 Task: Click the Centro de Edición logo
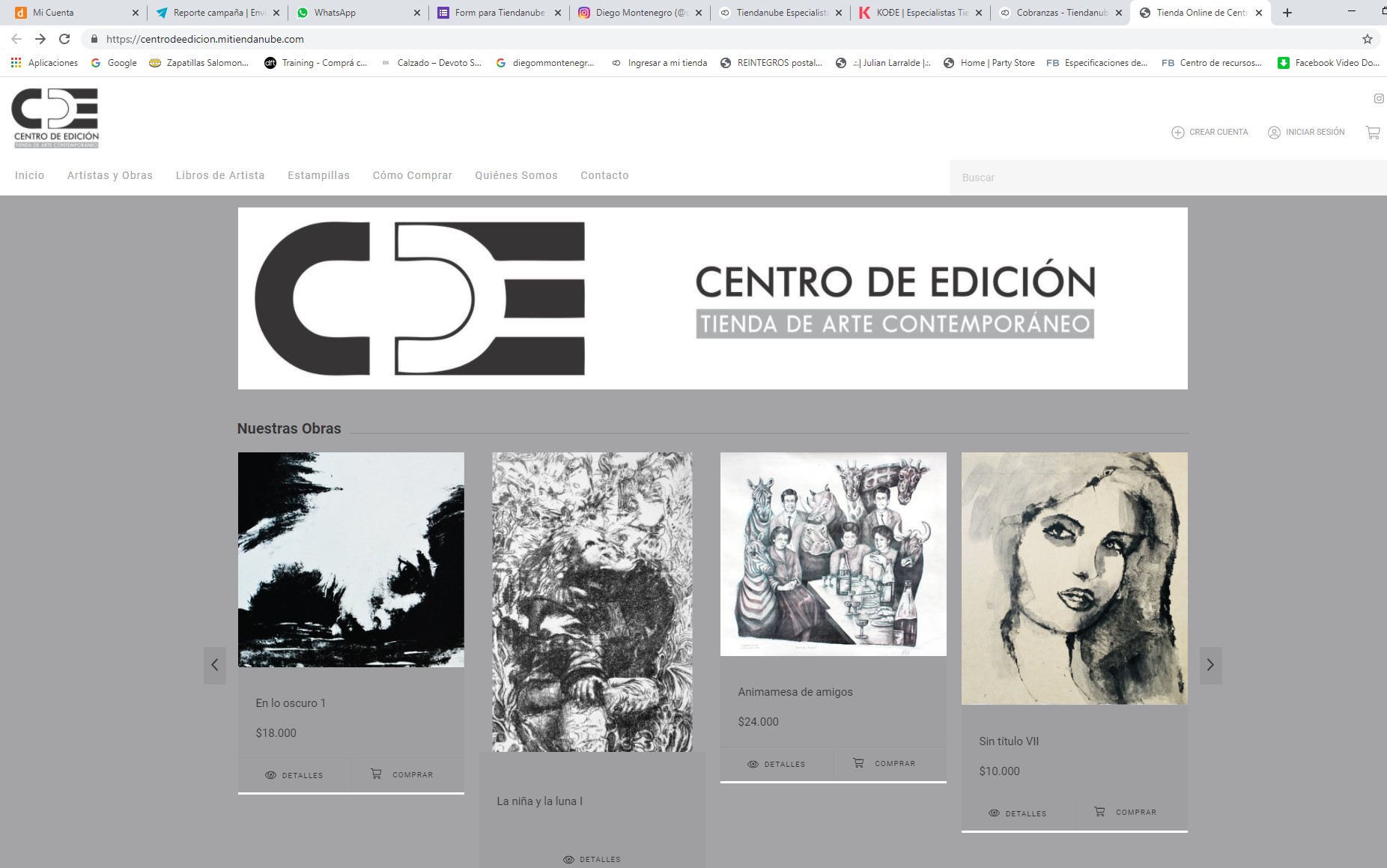pyautogui.click(x=55, y=118)
